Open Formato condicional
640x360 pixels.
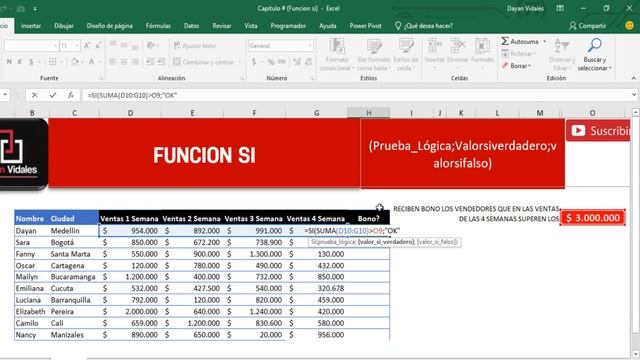tap(337, 55)
